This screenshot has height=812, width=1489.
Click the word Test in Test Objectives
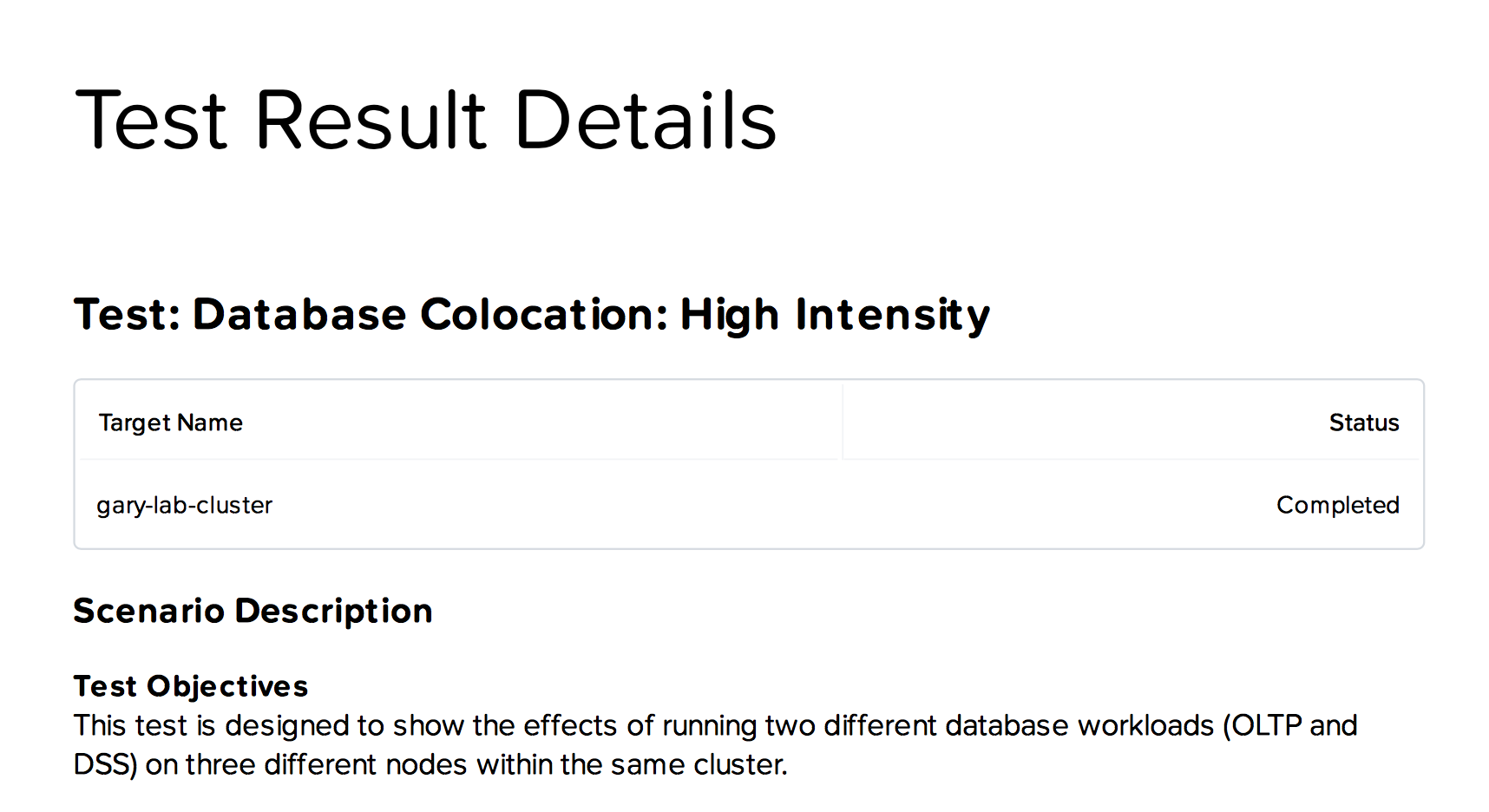106,686
